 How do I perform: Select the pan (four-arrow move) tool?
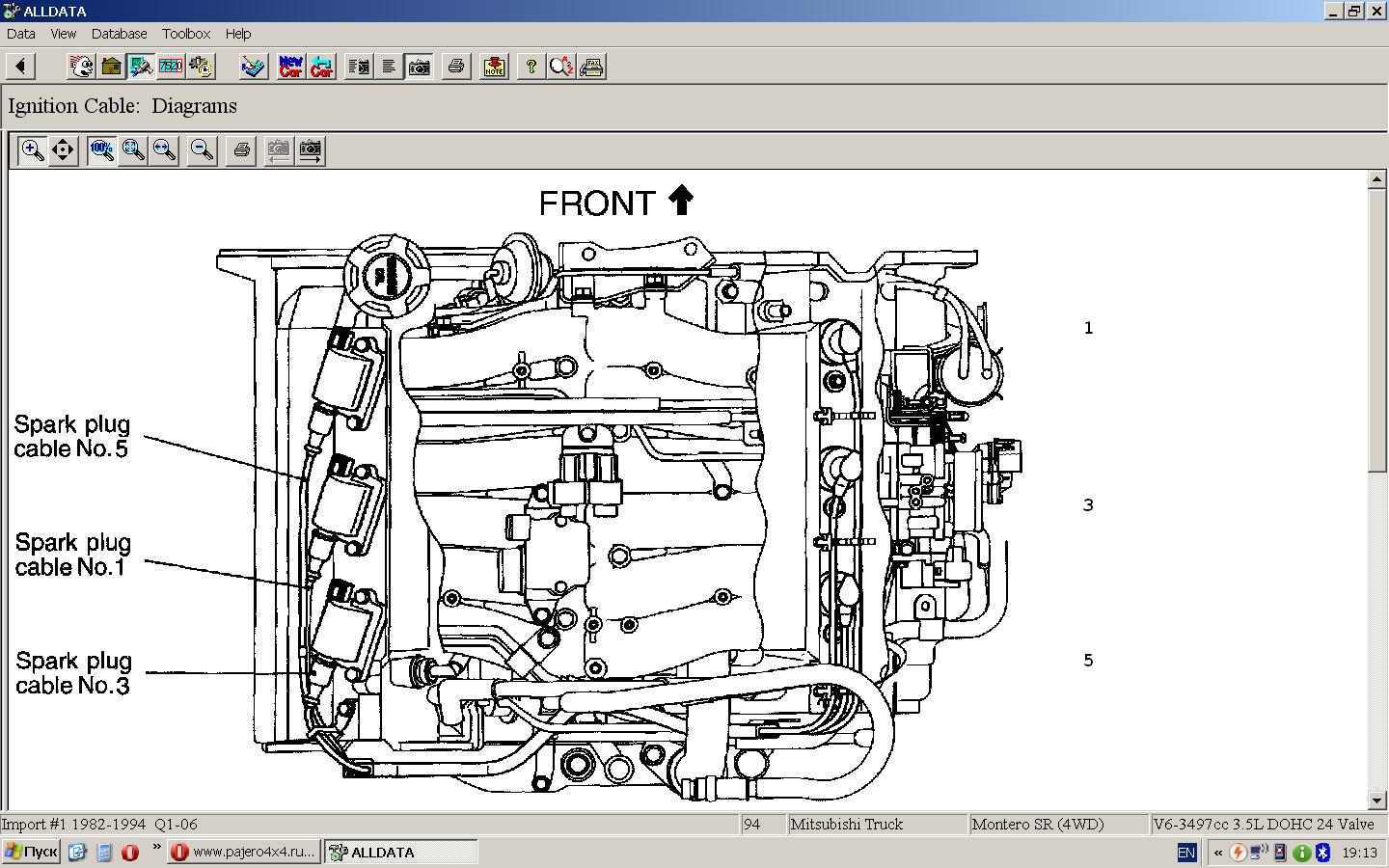[x=63, y=150]
